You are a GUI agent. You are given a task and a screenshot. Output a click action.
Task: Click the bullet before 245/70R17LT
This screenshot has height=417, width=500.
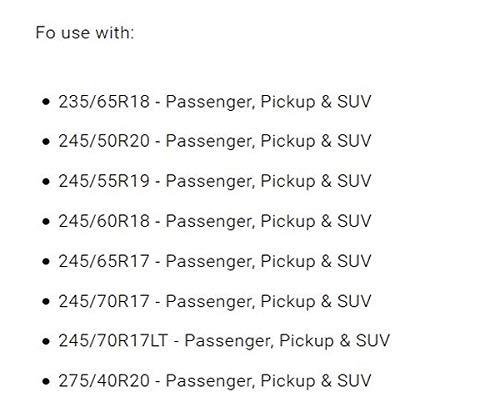[x=46, y=341]
